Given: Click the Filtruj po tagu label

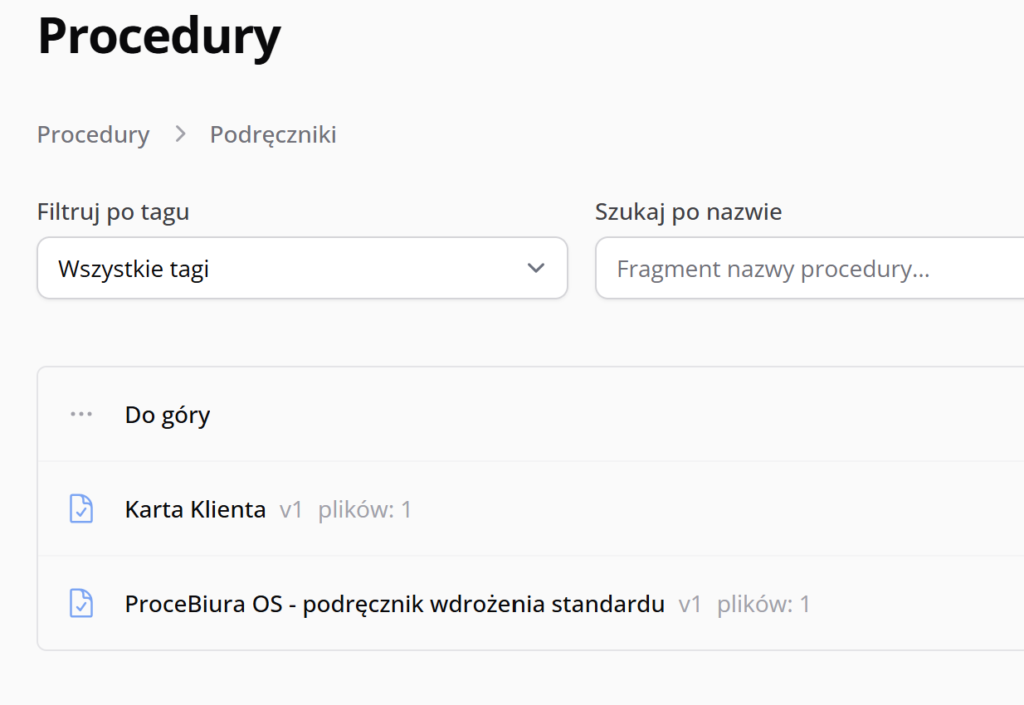Looking at the screenshot, I should 113,212.
